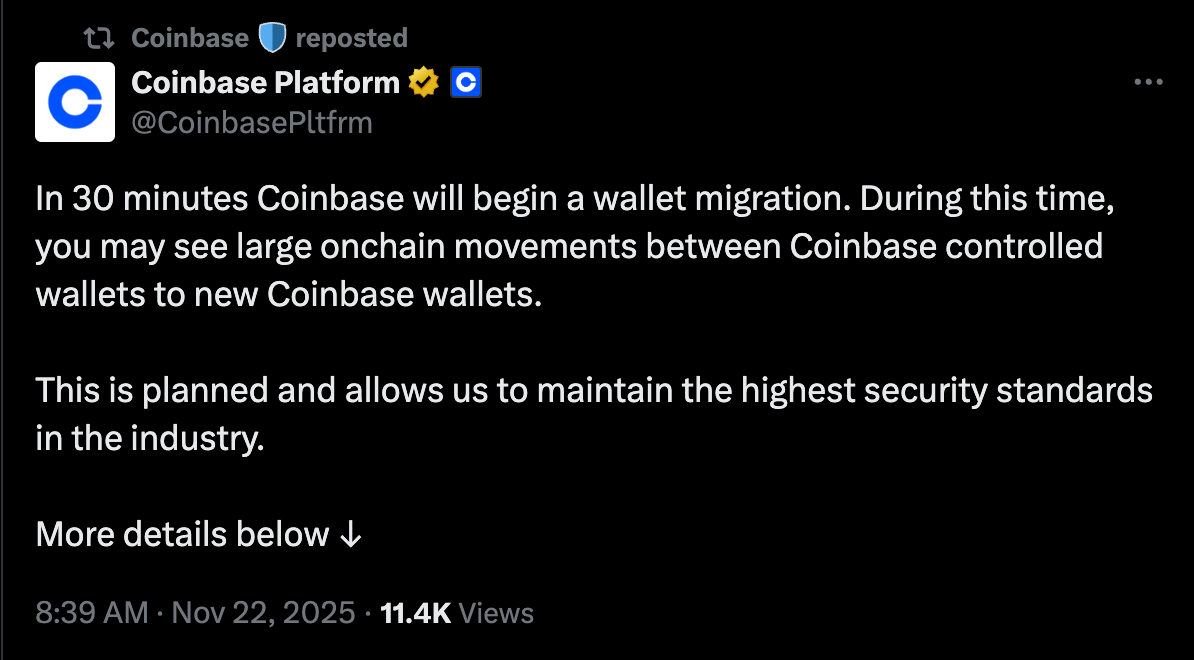Click the square Coinbase affiliate badge icon
This screenshot has width=1194, height=660.
pyautogui.click(x=464, y=82)
